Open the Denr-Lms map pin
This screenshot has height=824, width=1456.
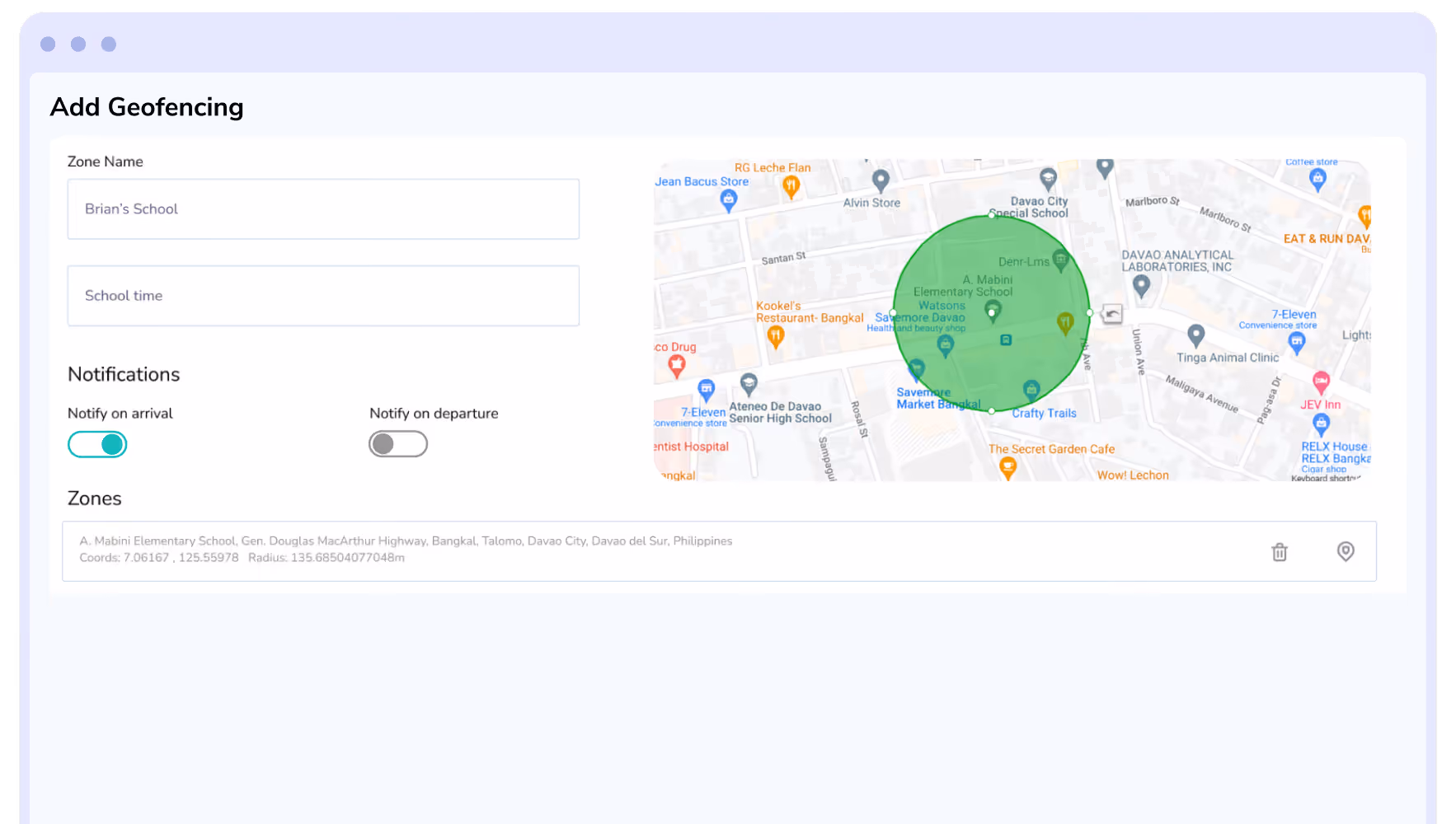(1060, 260)
